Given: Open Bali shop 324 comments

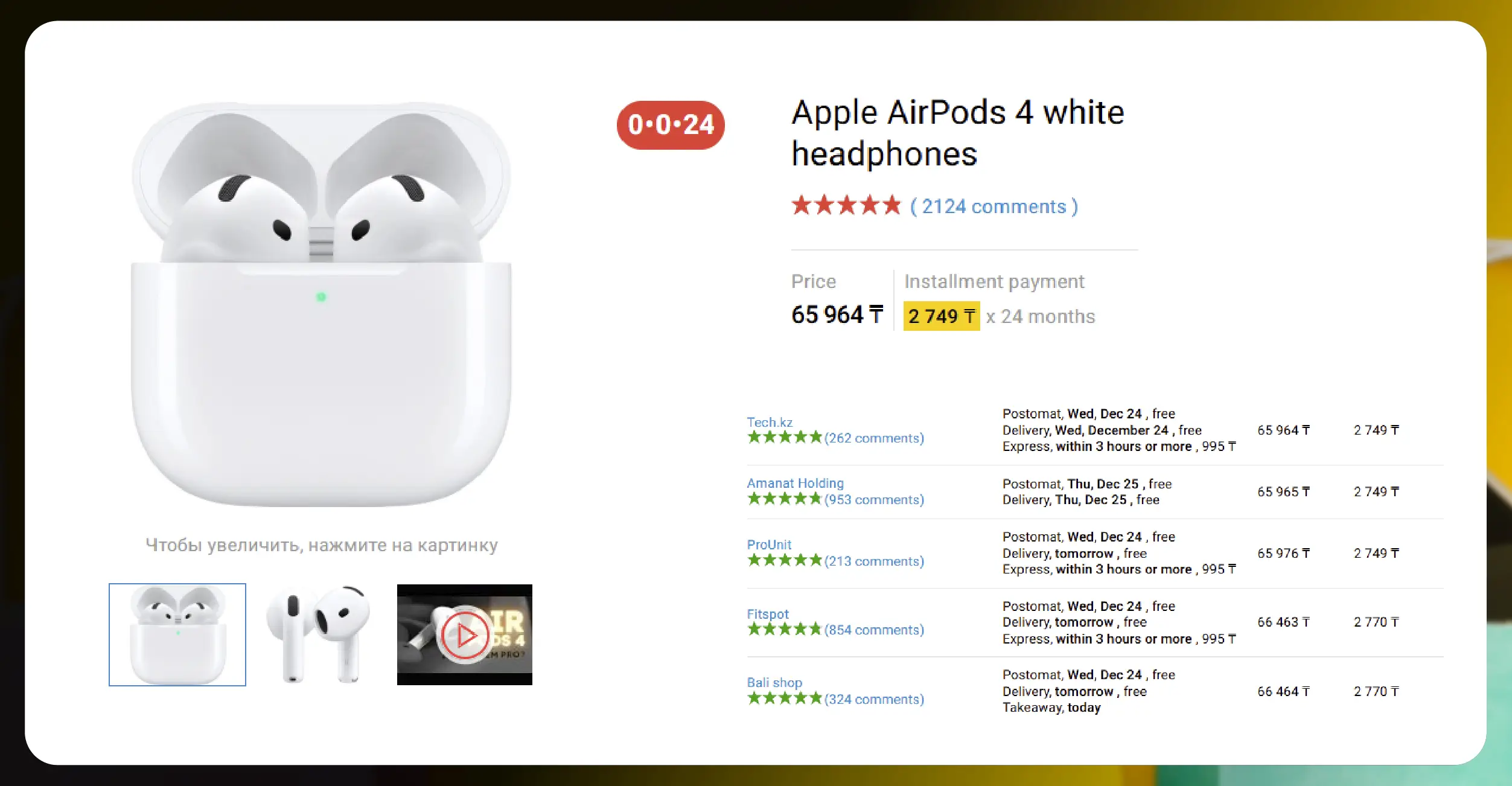Looking at the screenshot, I should (x=874, y=699).
